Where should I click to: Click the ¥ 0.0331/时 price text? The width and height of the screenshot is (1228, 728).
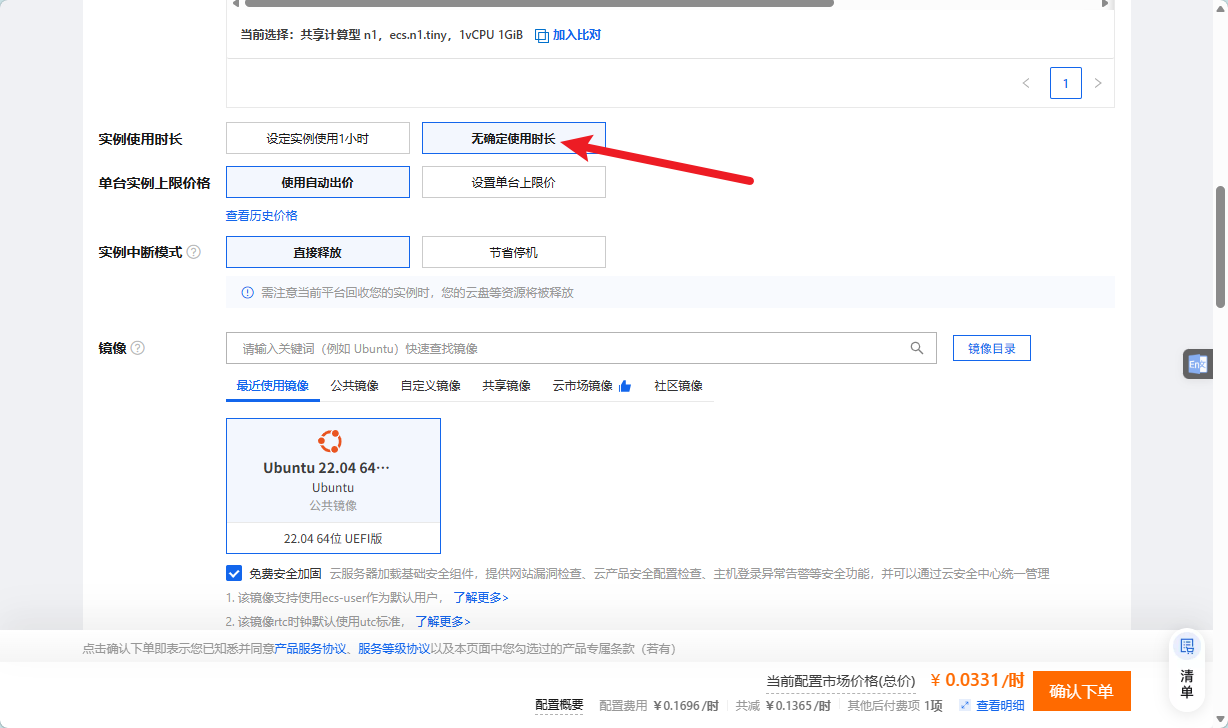pos(978,681)
